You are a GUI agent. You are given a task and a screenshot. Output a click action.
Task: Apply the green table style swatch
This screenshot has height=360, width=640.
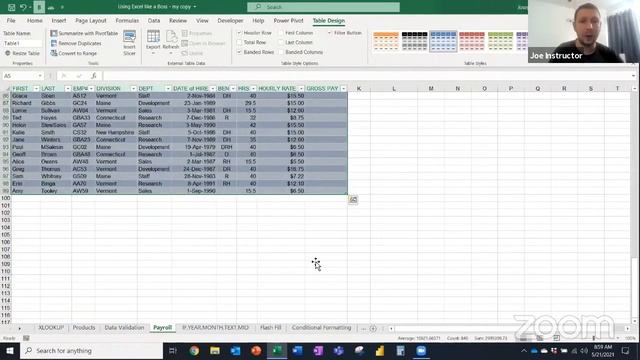point(500,41)
